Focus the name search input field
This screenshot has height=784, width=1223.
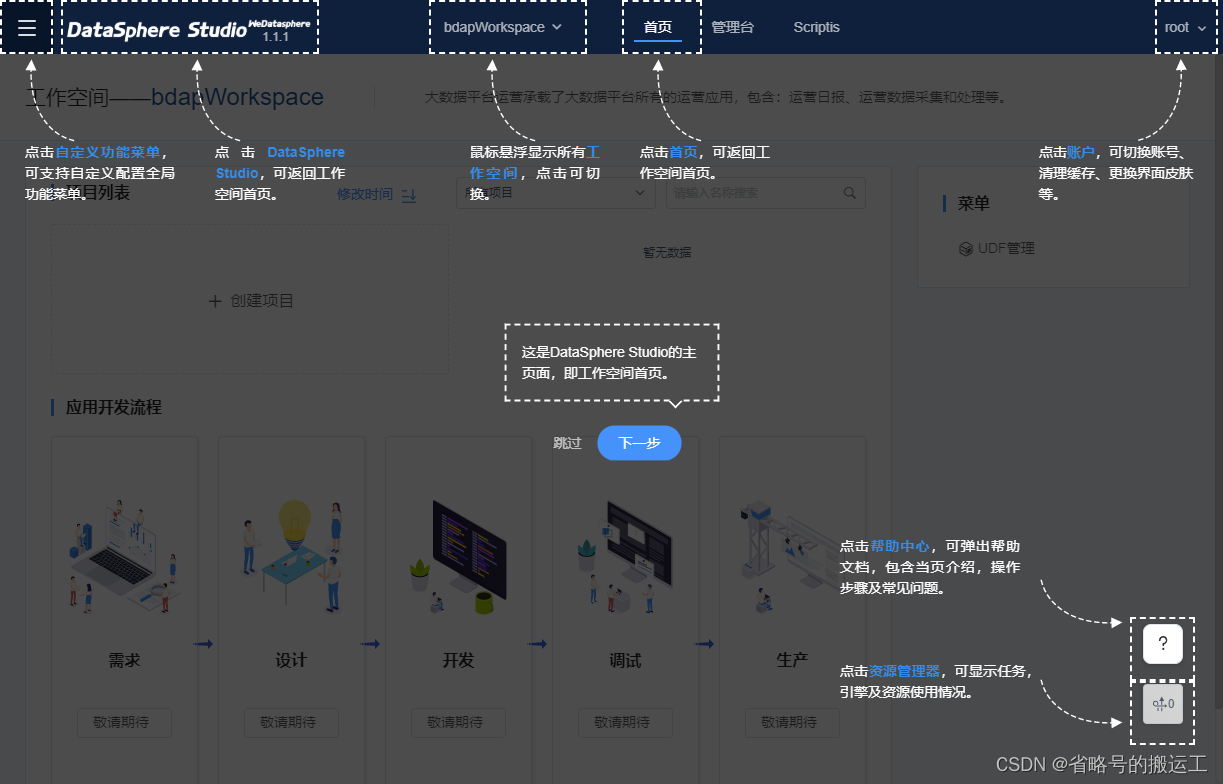click(x=754, y=193)
